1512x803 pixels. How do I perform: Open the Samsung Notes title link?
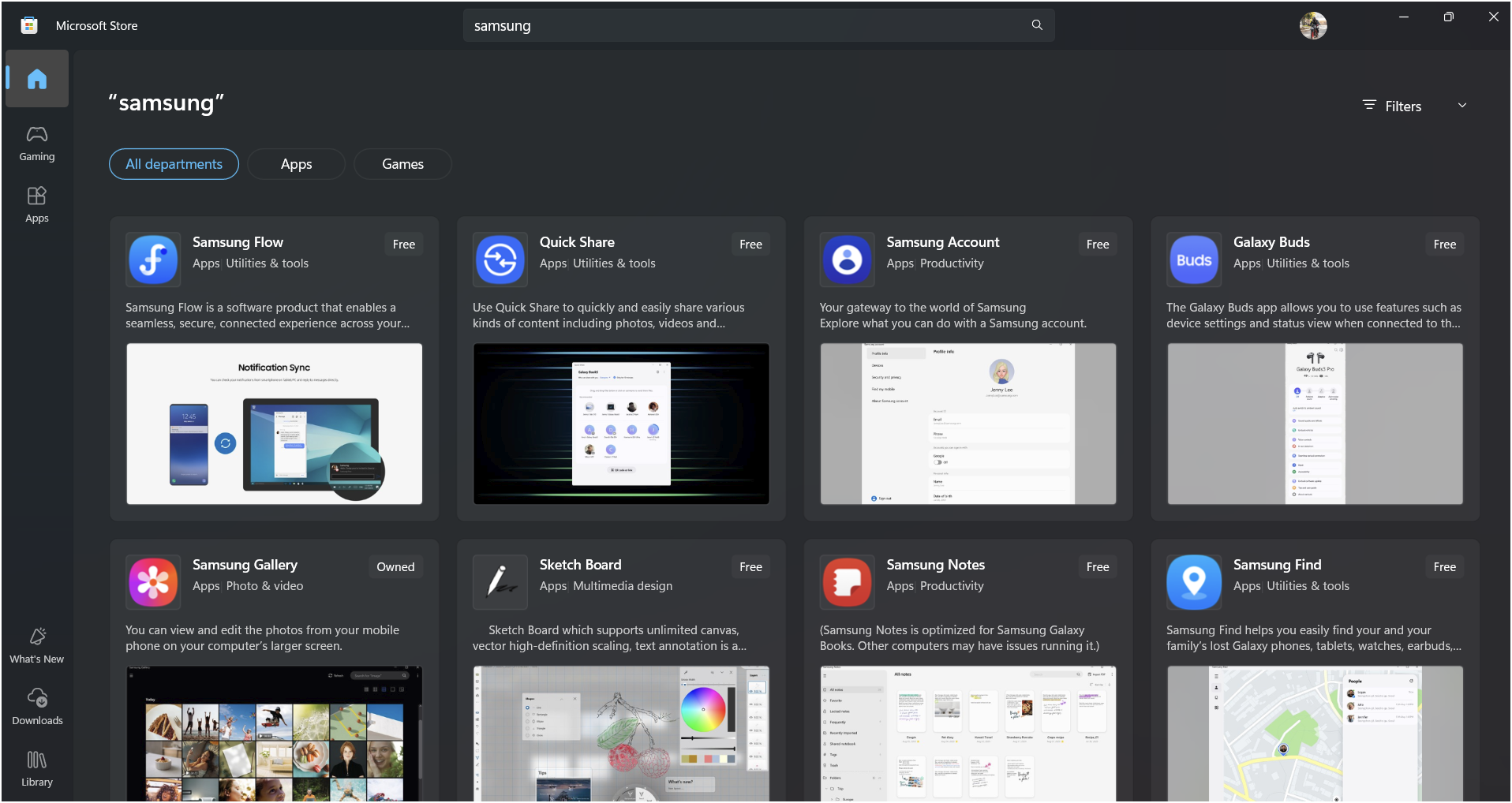pos(935,565)
